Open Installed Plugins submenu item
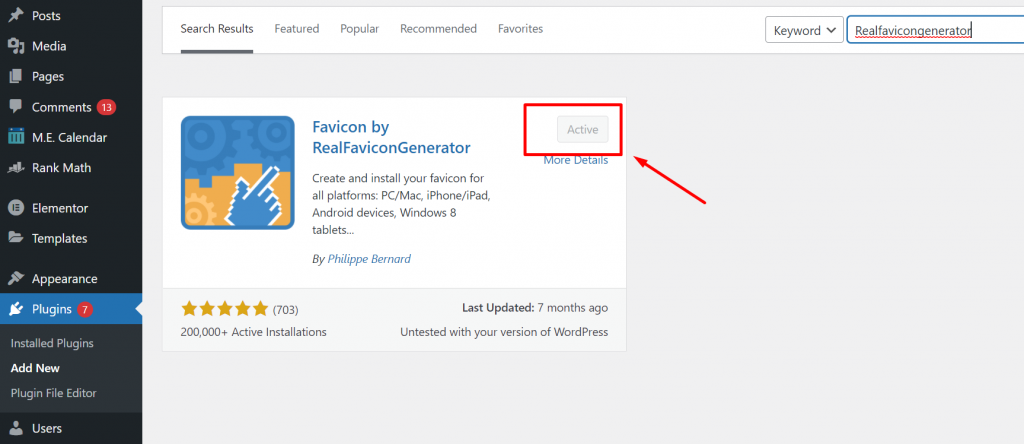The height and width of the screenshot is (444, 1024). coord(52,343)
